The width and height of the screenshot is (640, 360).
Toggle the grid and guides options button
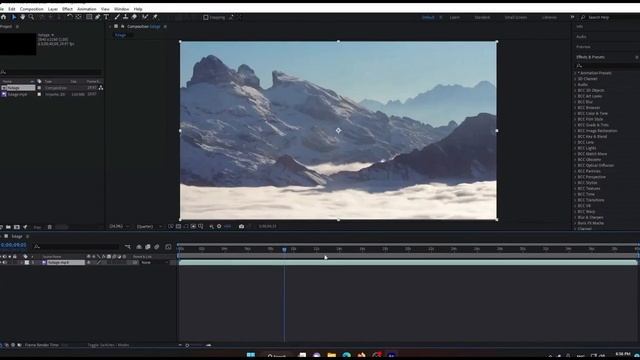coord(201,227)
